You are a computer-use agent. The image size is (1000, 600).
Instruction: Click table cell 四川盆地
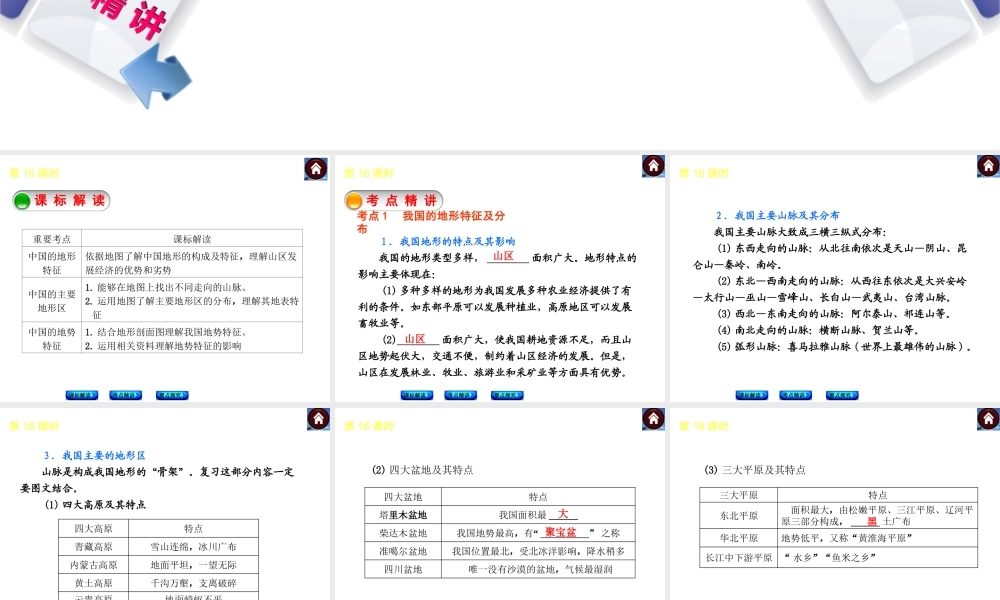pyautogui.click(x=402, y=569)
